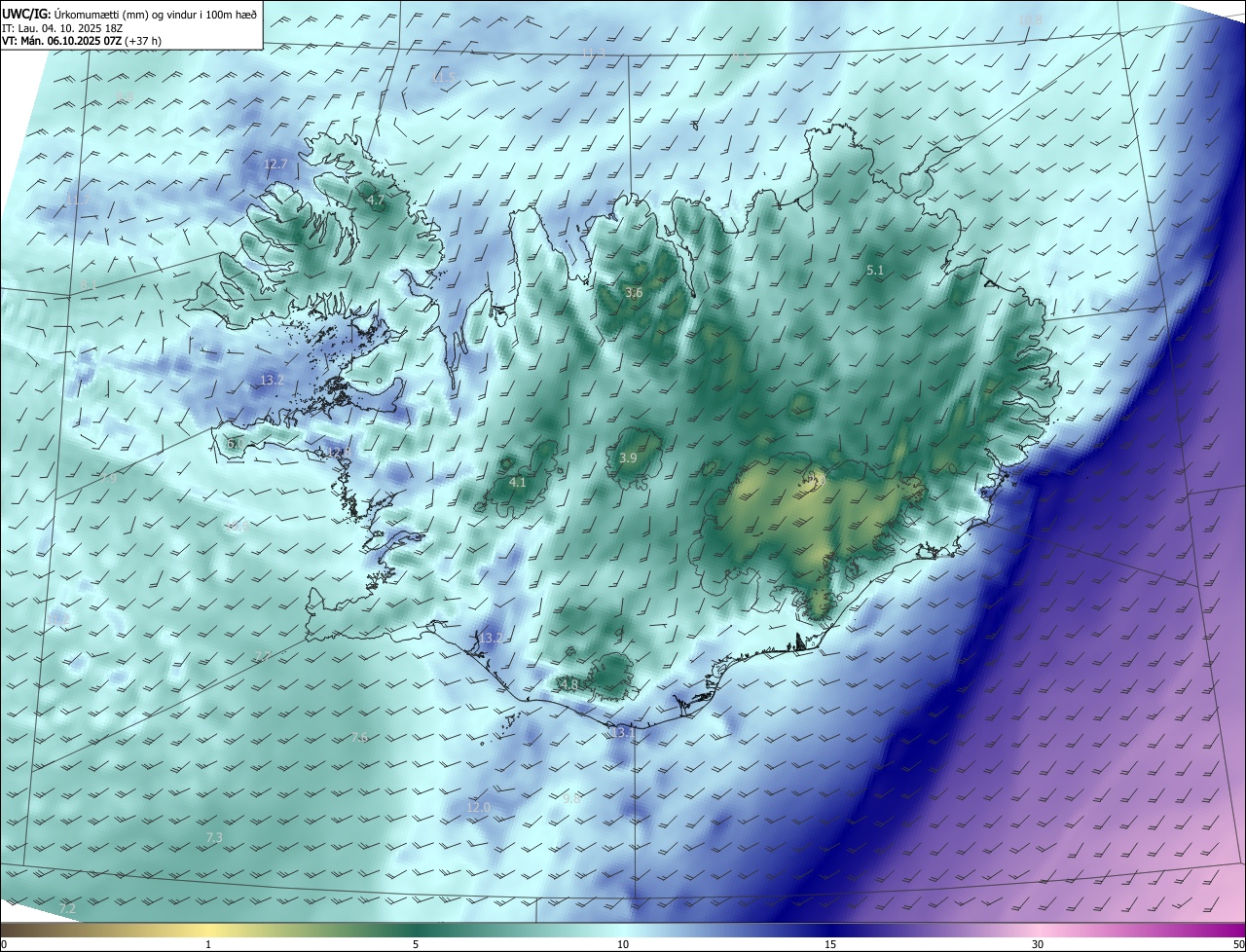Click the 7.3 value label
This screenshot has height=952, width=1246.
pyautogui.click(x=214, y=837)
